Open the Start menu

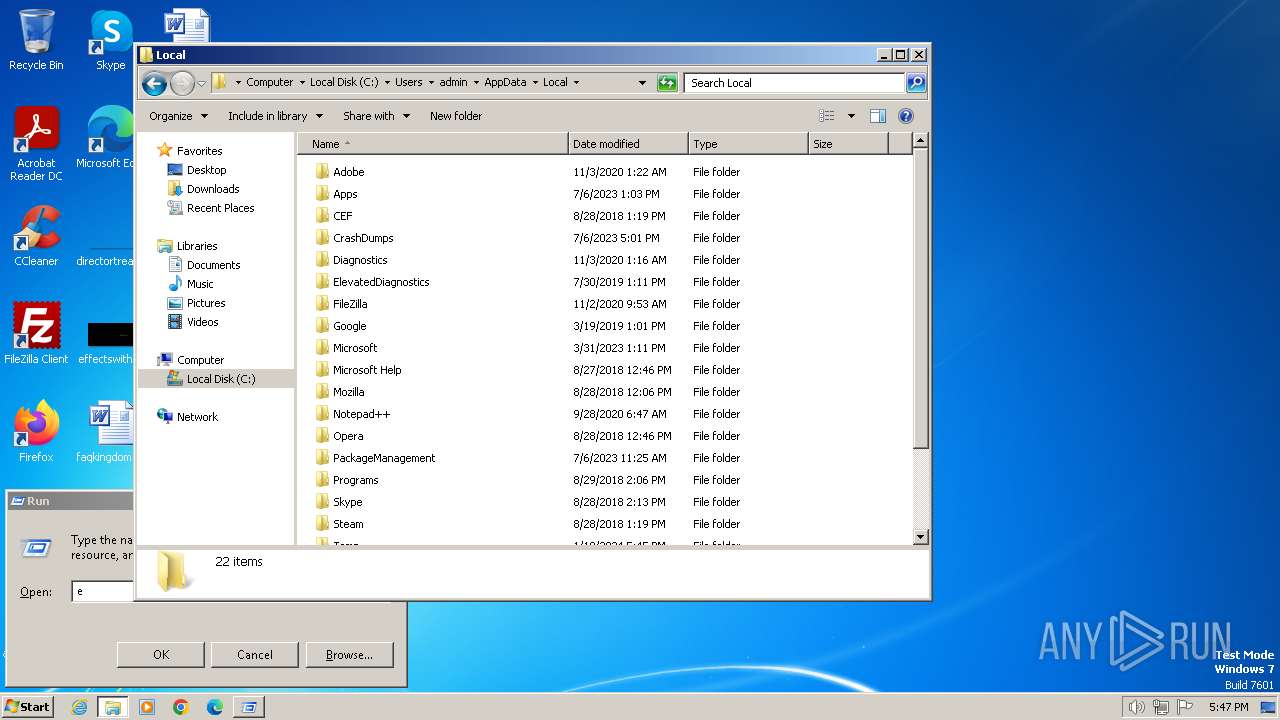coord(28,707)
